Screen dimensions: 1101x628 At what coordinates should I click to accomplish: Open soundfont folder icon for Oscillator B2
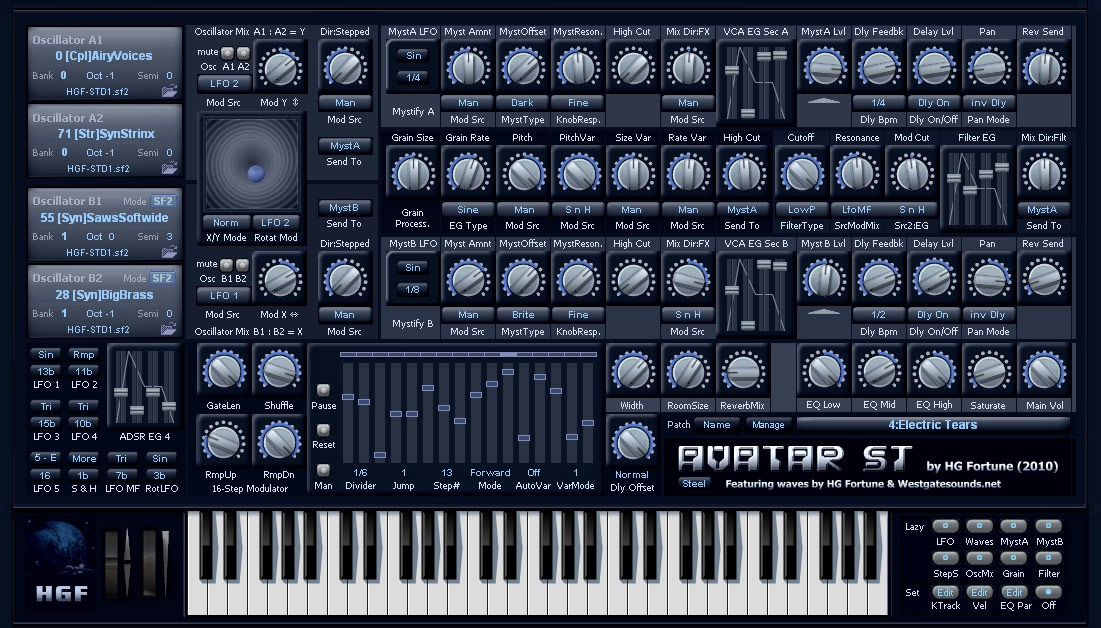pos(169,329)
